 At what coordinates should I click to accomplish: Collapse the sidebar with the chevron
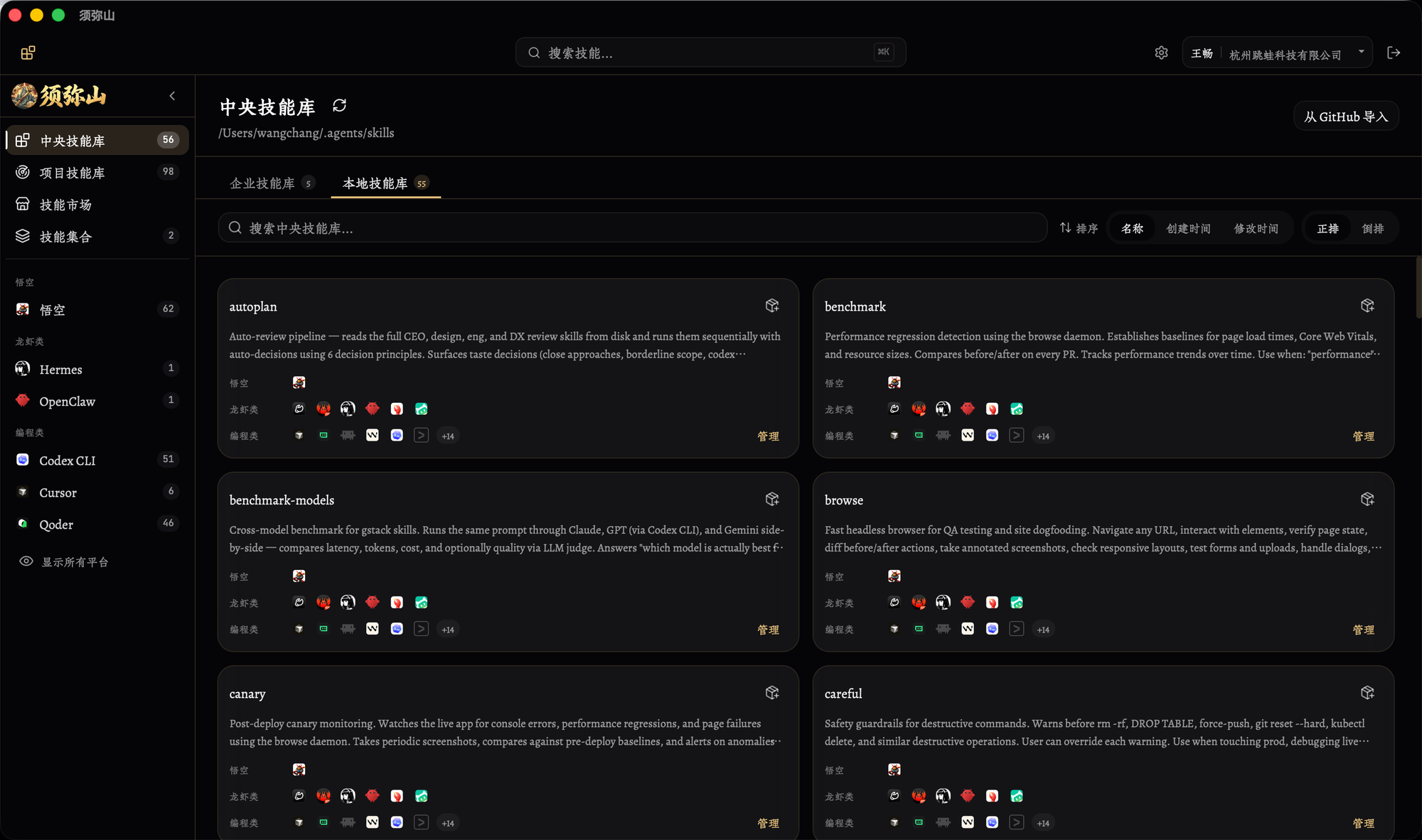(x=172, y=96)
